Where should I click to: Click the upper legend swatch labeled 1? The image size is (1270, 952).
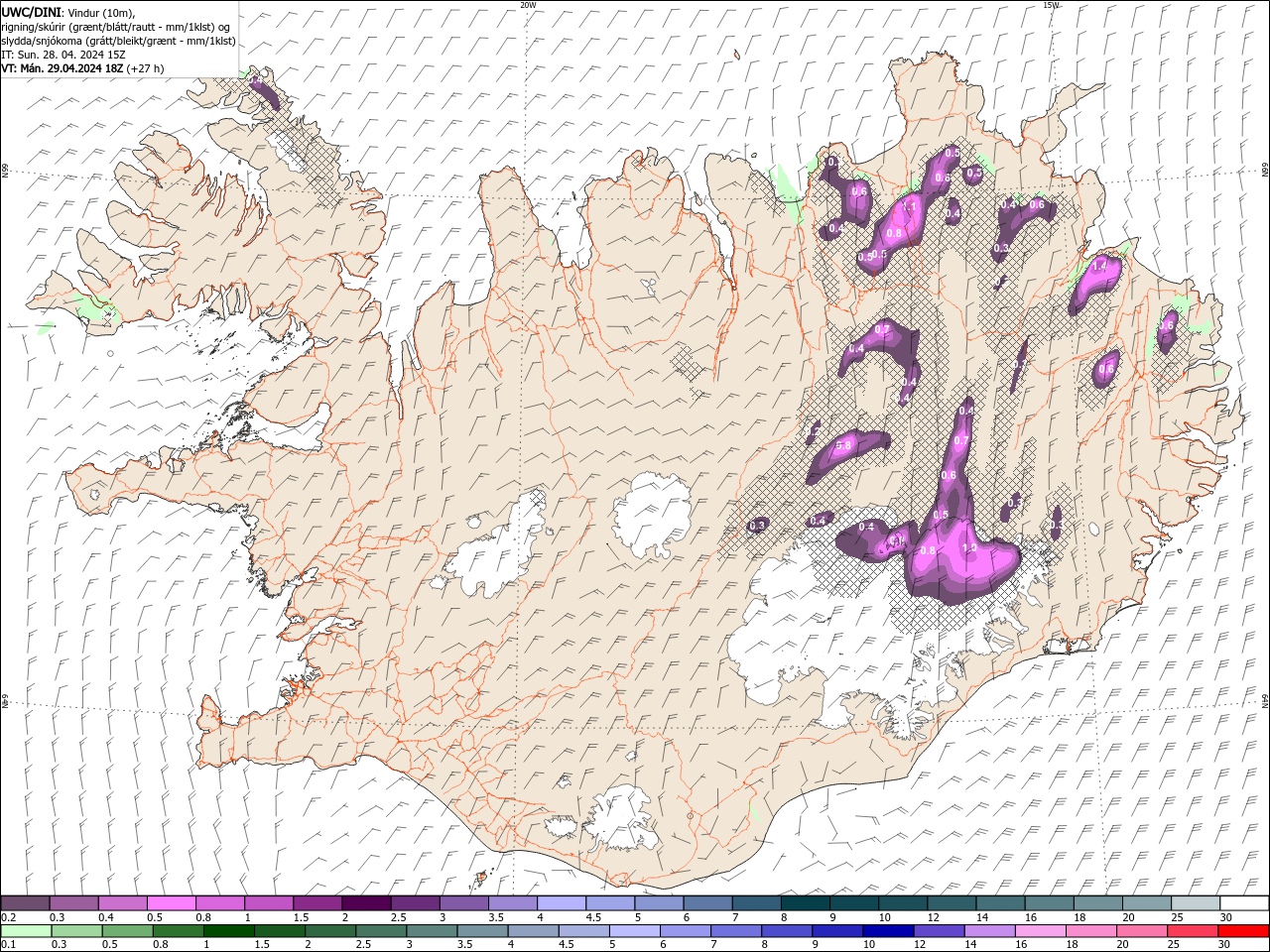click(x=268, y=903)
